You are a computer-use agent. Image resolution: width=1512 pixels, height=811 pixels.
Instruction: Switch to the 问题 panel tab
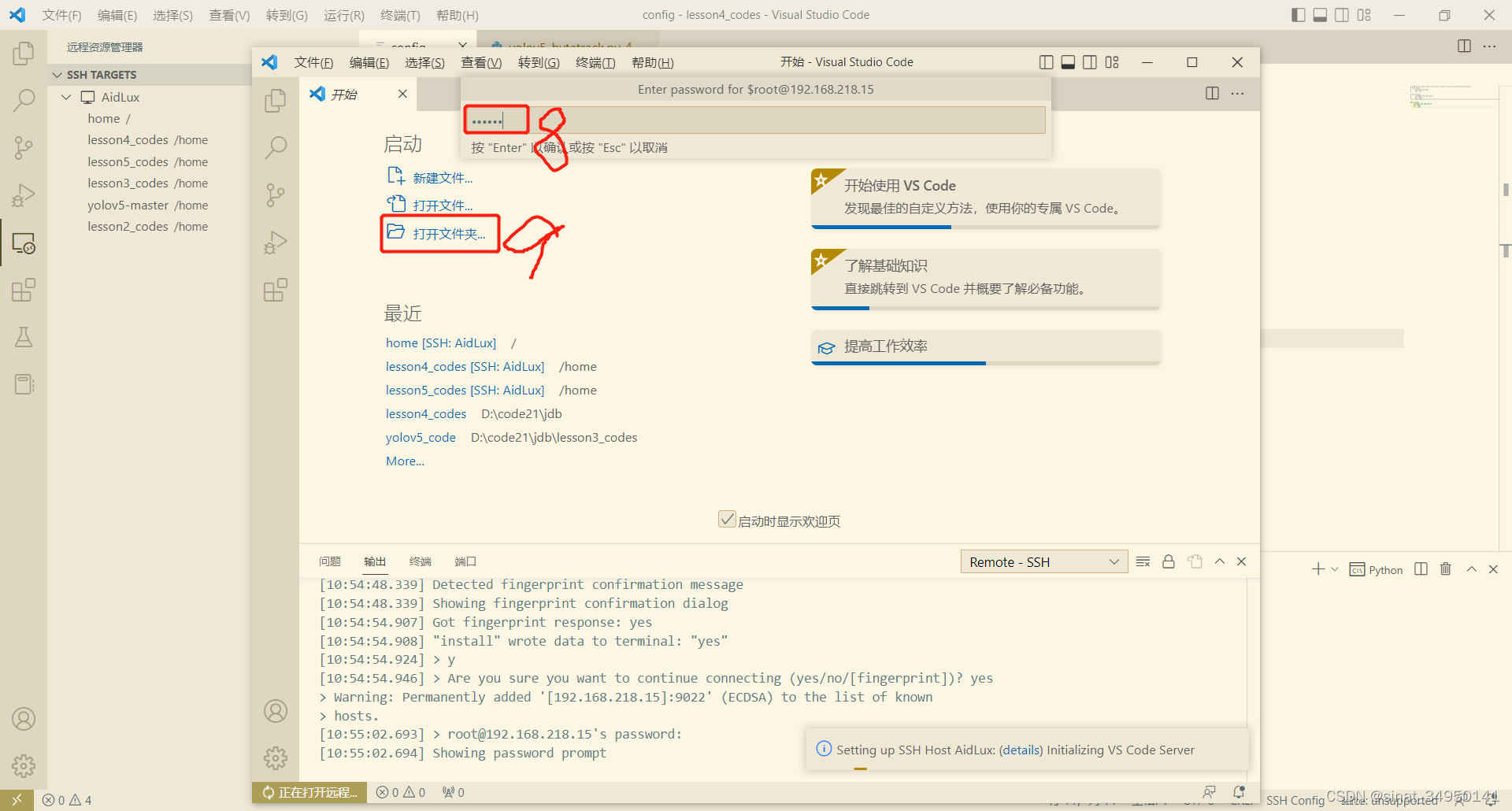330,561
